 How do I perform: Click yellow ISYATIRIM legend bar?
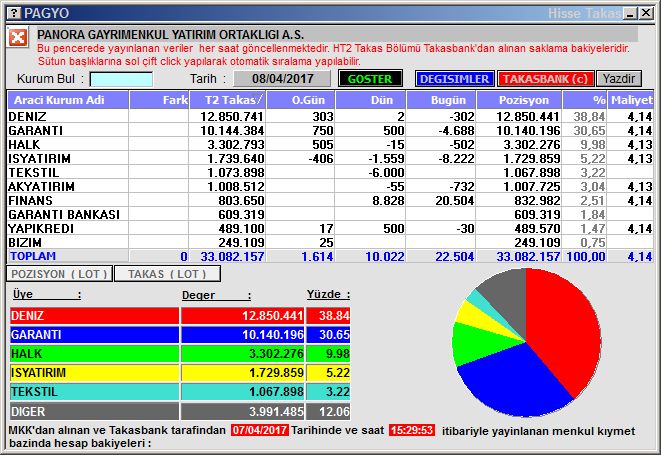(94, 373)
